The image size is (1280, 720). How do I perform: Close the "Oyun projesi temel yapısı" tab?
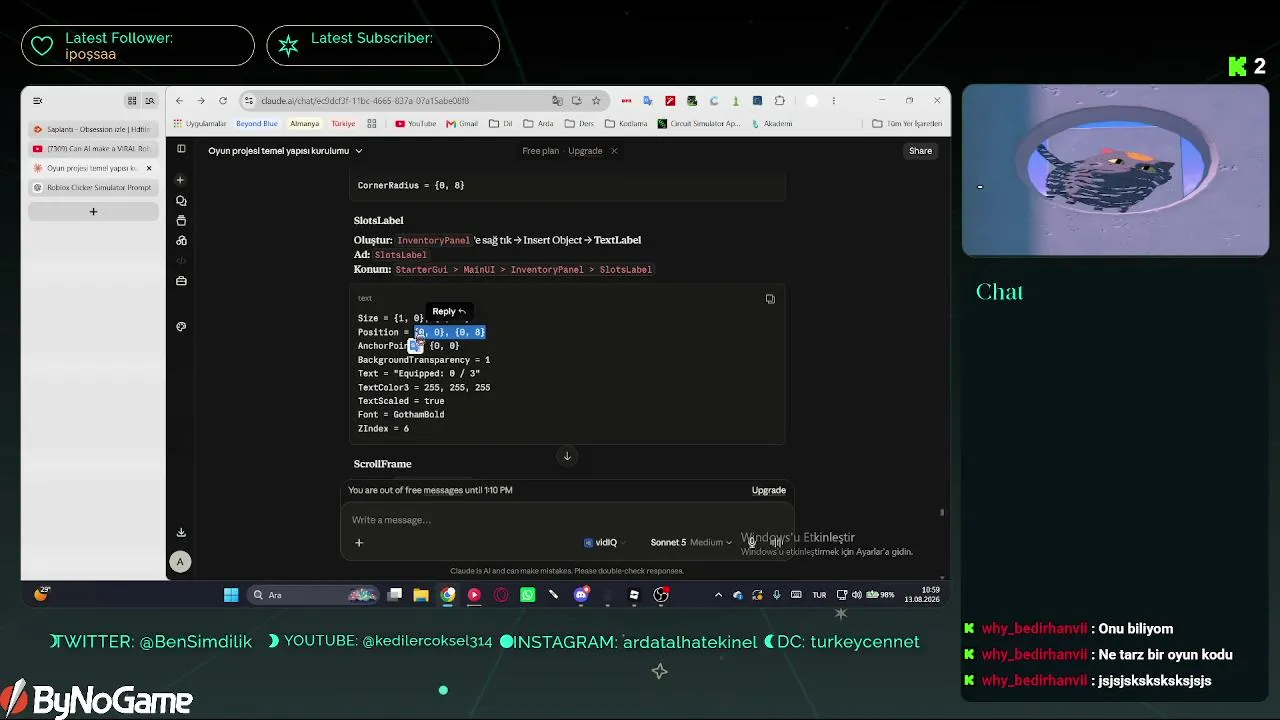click(x=149, y=168)
